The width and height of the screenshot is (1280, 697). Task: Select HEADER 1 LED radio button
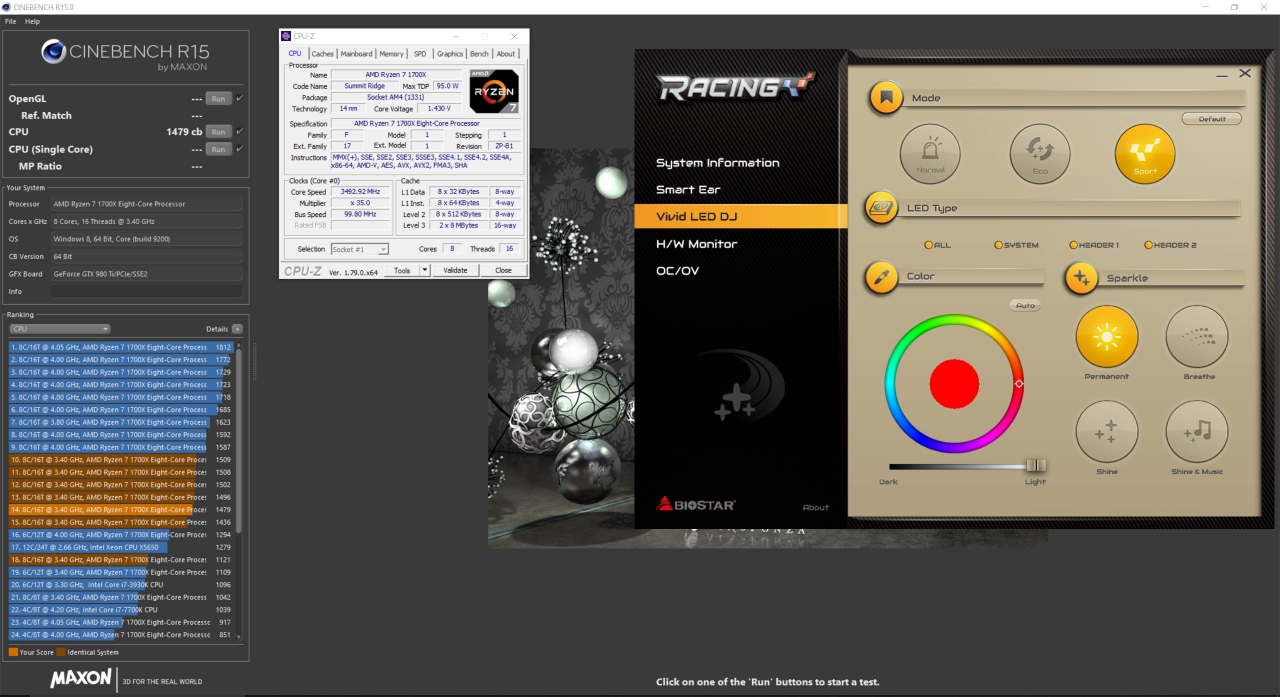pos(1073,245)
